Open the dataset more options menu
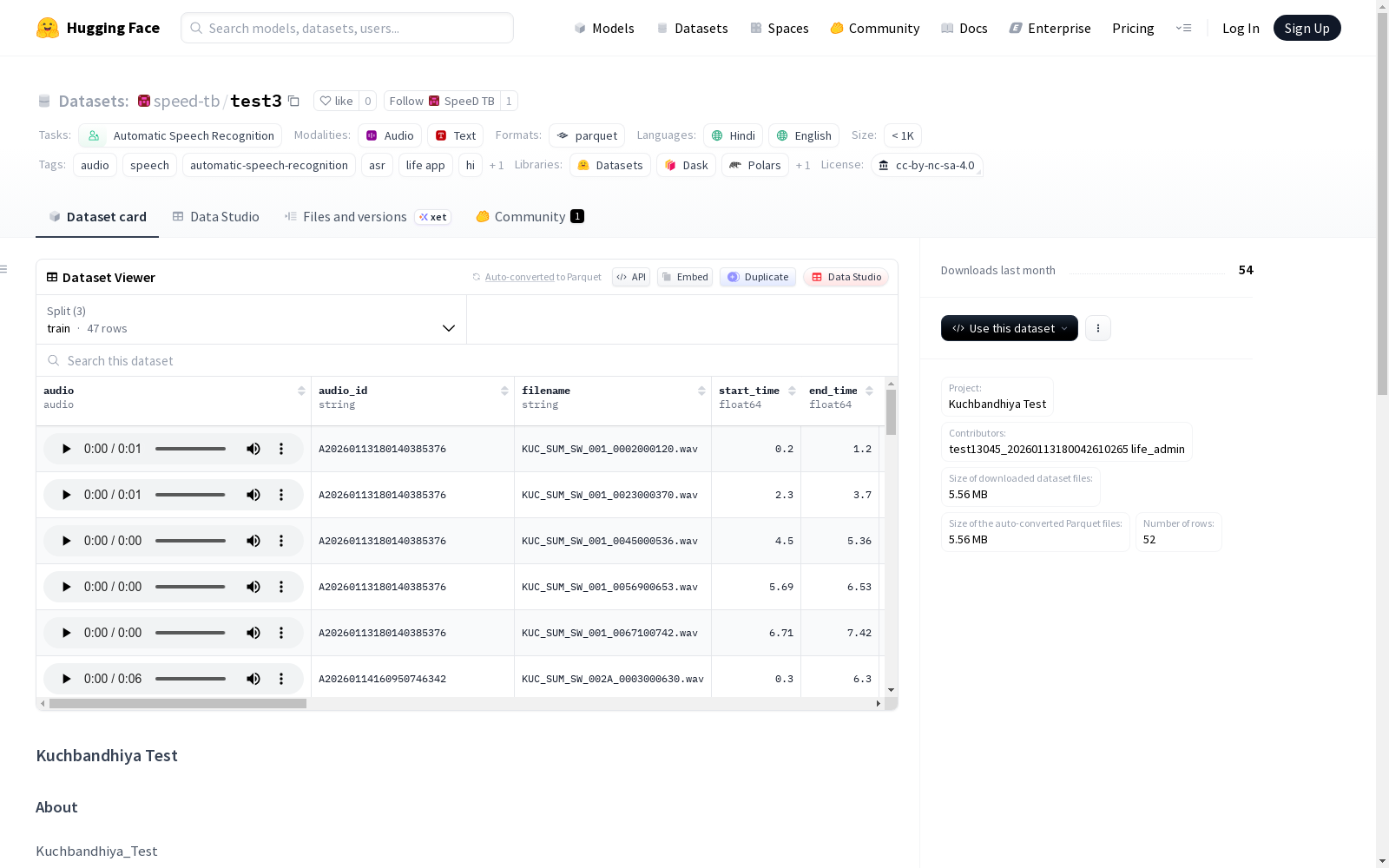The image size is (1389, 868). [x=1098, y=328]
